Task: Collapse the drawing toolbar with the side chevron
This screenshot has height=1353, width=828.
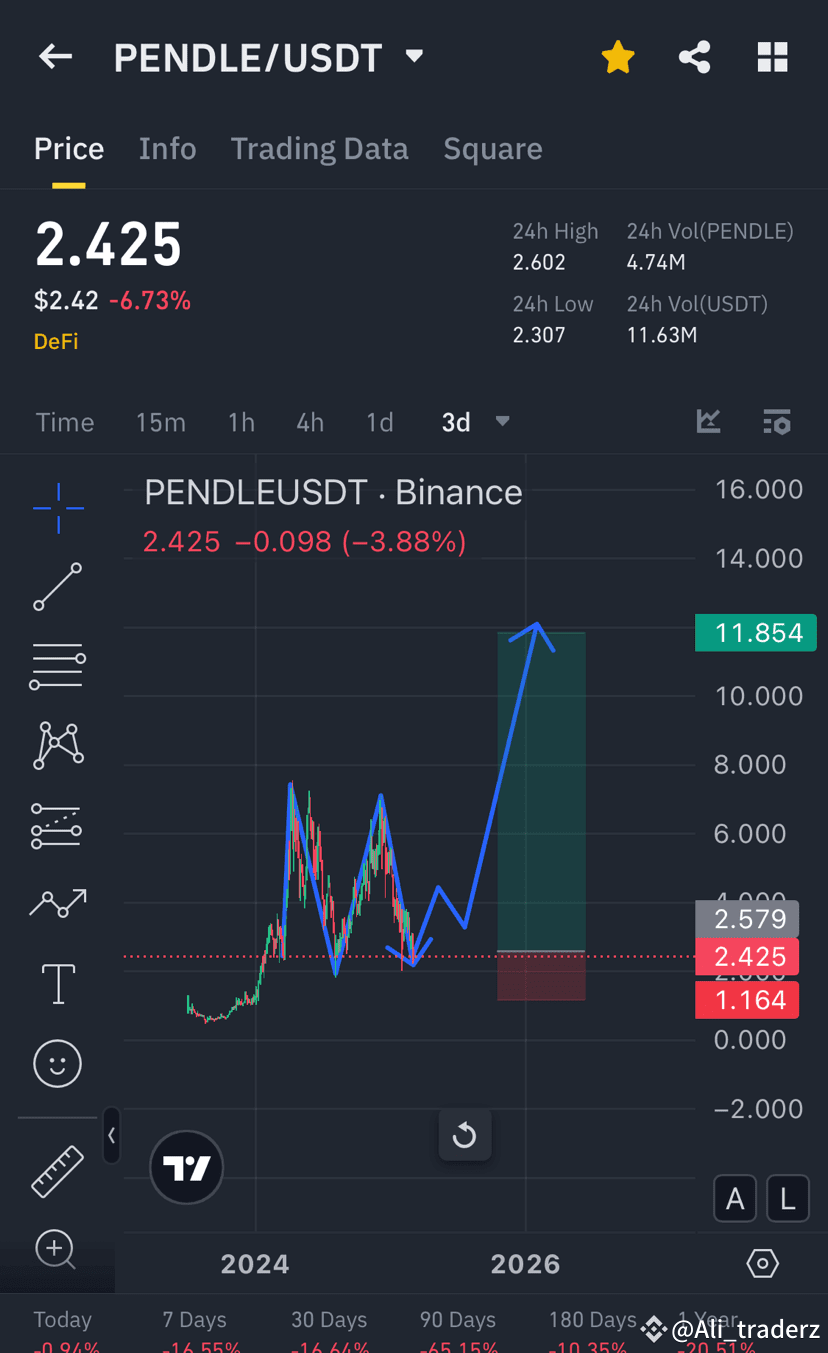Action: coord(111,1135)
